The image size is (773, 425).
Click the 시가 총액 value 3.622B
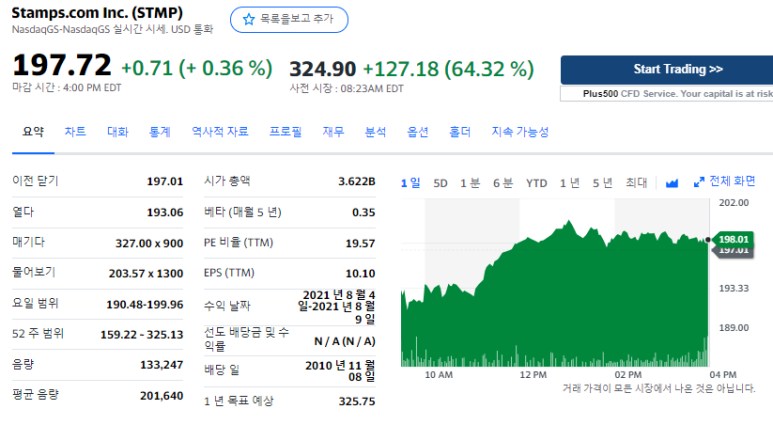pos(357,181)
